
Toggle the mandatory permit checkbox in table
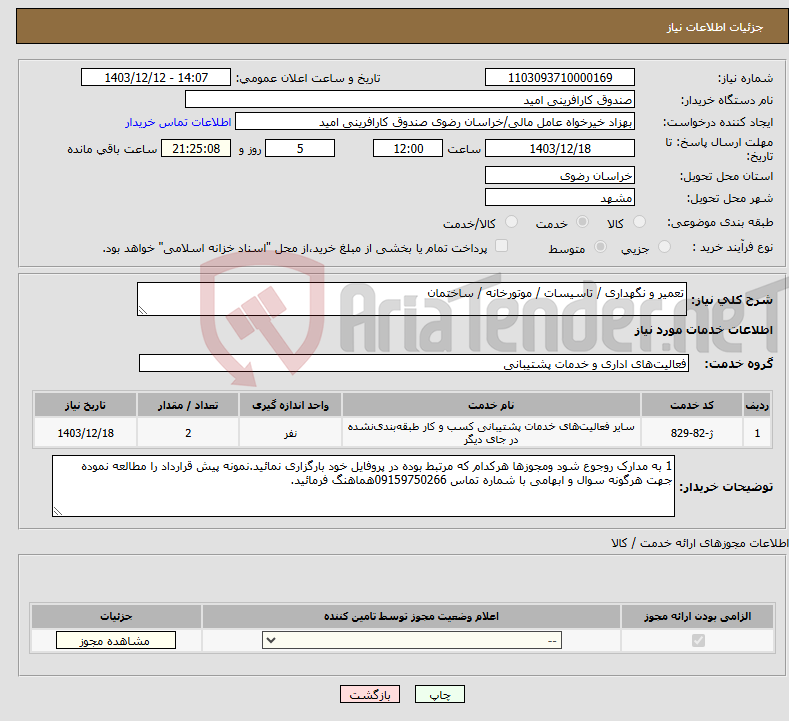[x=698, y=640]
